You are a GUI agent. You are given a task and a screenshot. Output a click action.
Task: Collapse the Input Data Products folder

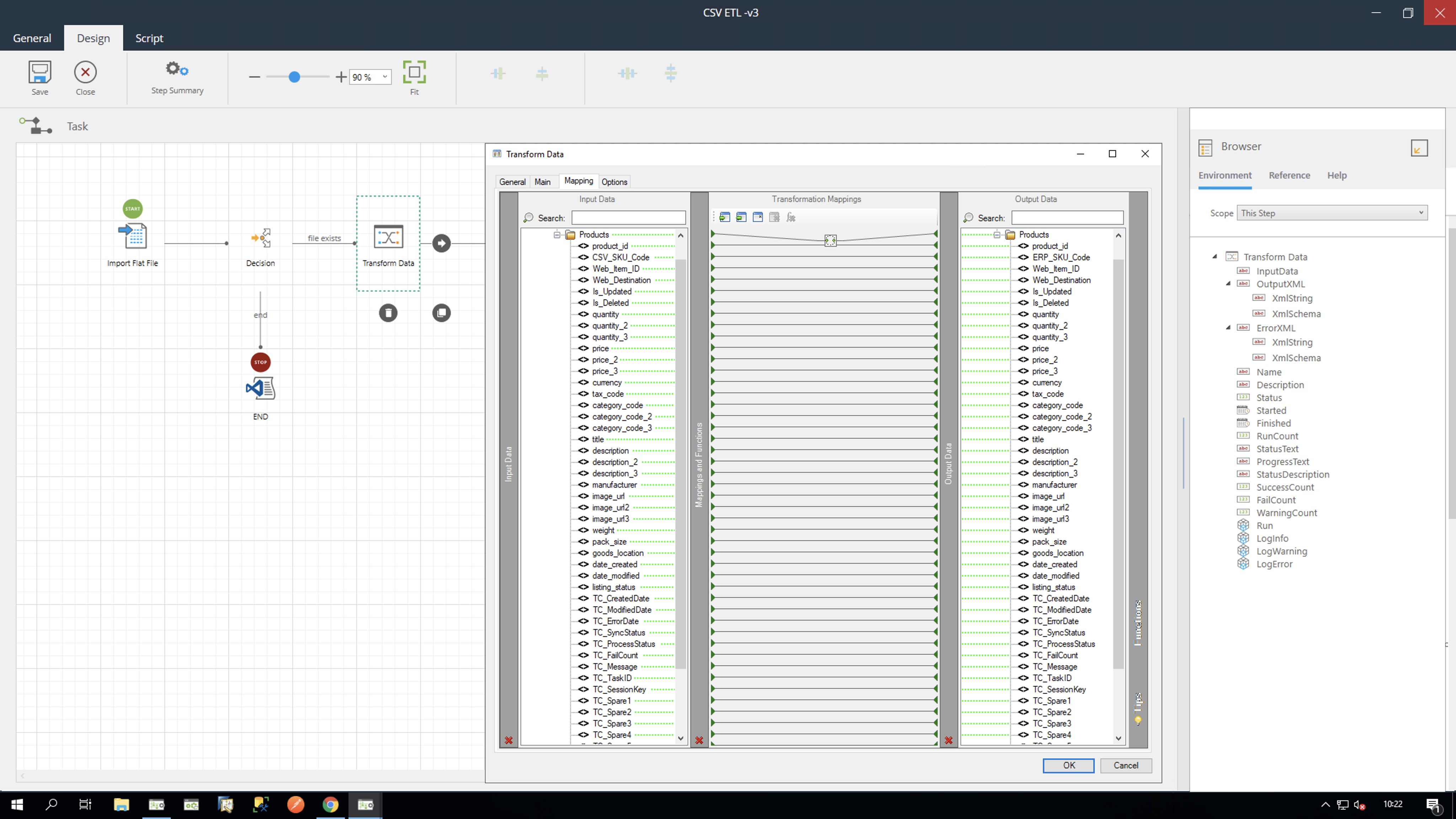tap(557, 235)
